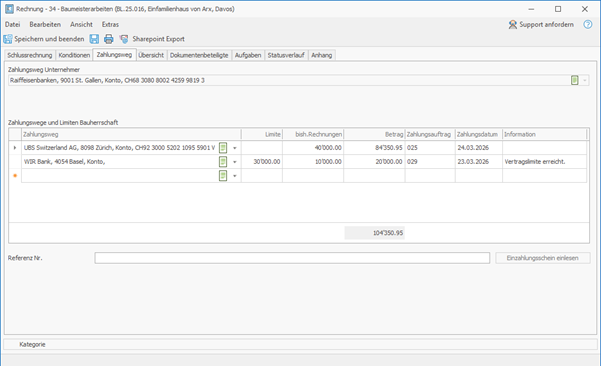
Task: Expand the Zahlungsweg Unternehmer dropdown arrow
Action: click(x=585, y=80)
